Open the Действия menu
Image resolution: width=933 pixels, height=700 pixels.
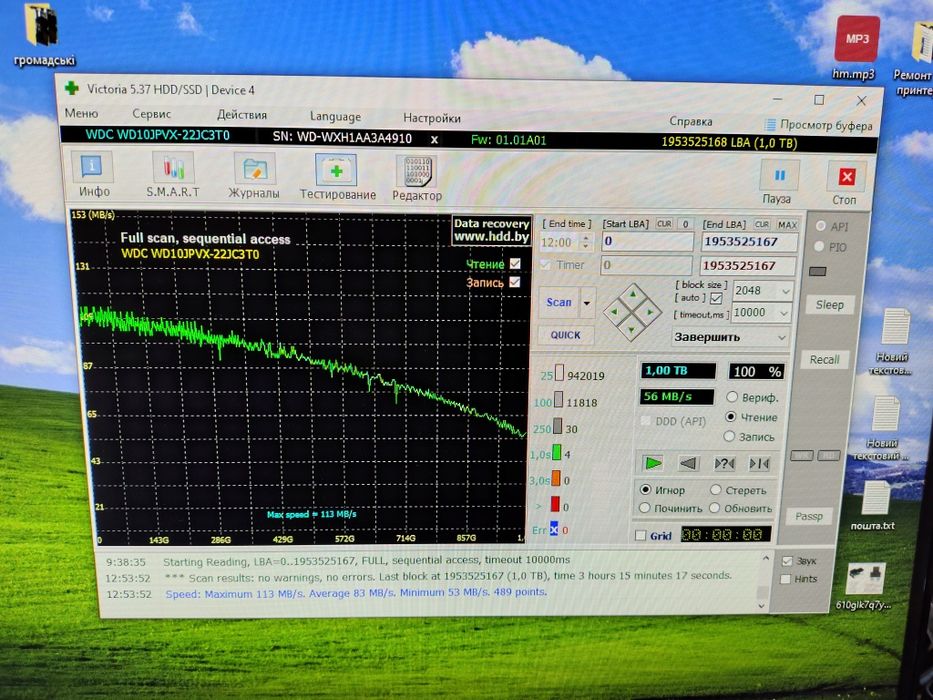[x=242, y=115]
